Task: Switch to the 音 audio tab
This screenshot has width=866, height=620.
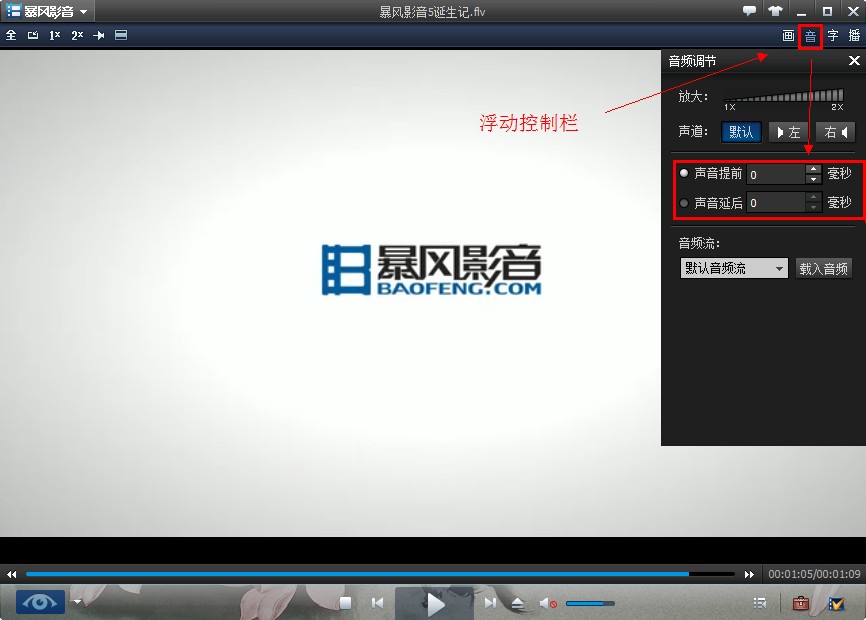Action: [810, 35]
